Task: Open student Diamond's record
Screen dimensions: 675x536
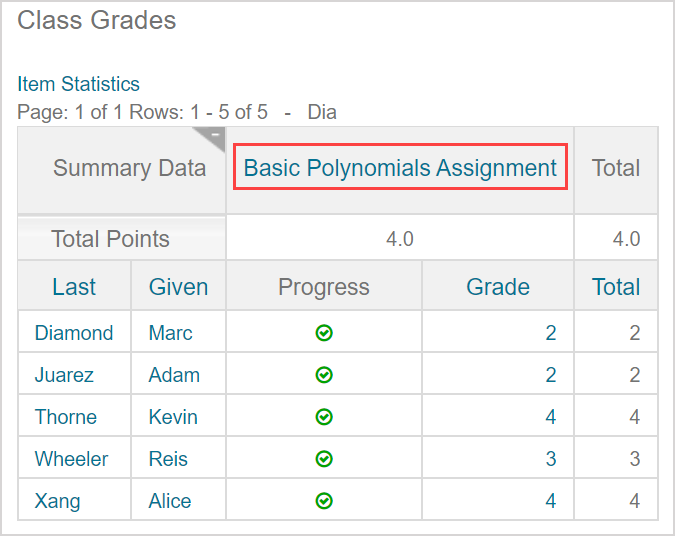Action: pos(74,333)
